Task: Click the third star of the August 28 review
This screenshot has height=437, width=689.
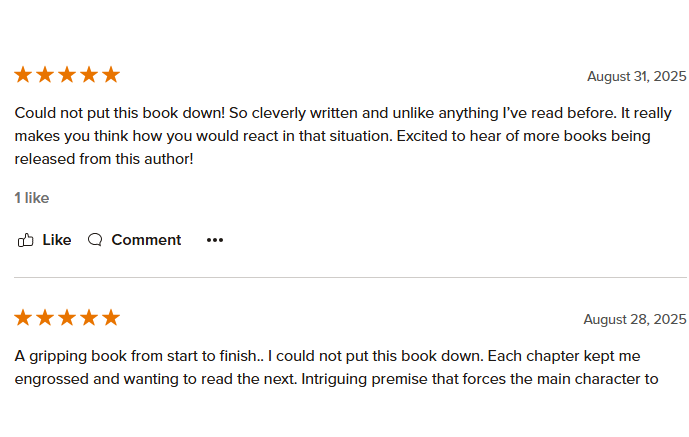Action: click(67, 318)
